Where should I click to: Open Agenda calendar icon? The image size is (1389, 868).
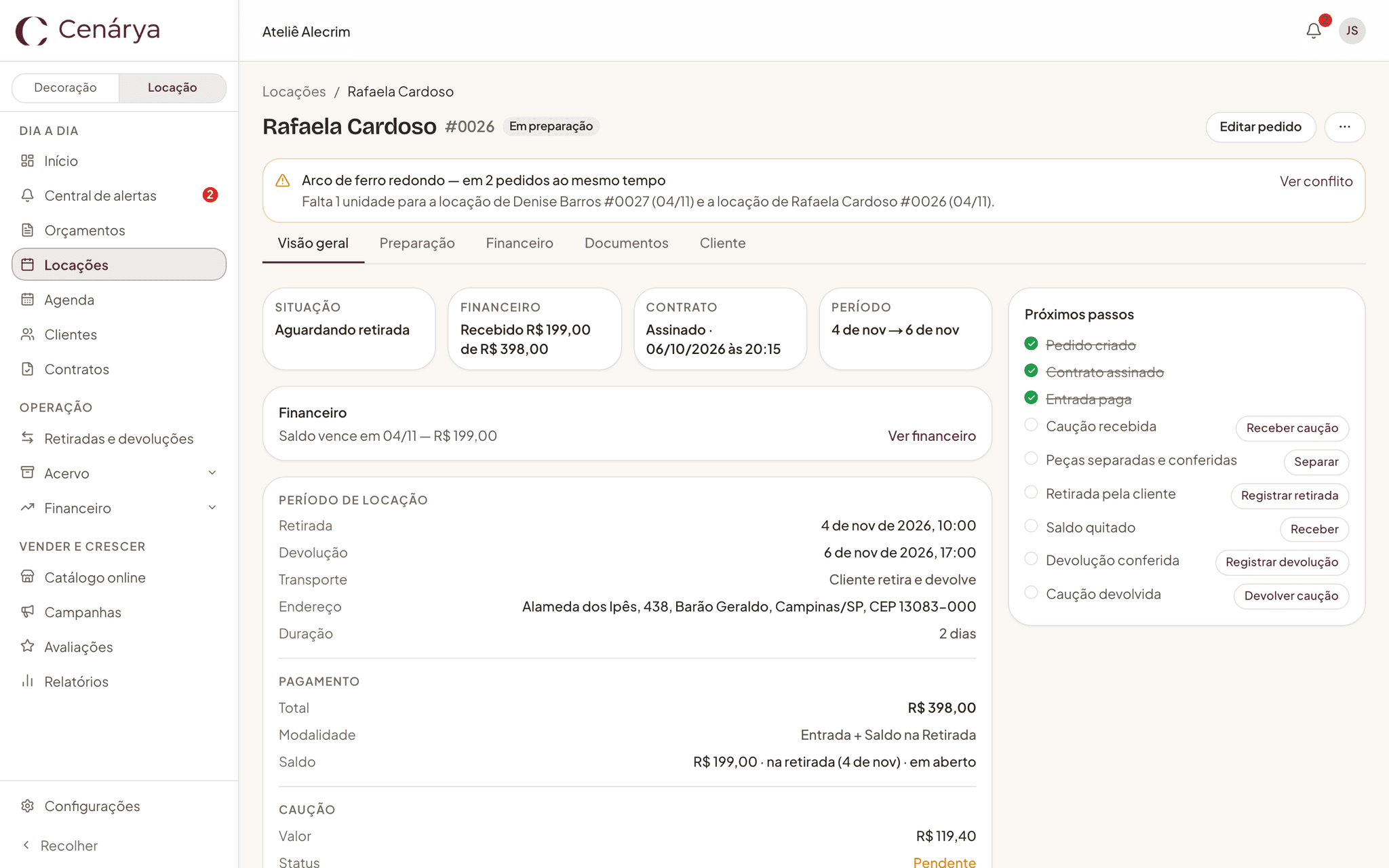27,299
